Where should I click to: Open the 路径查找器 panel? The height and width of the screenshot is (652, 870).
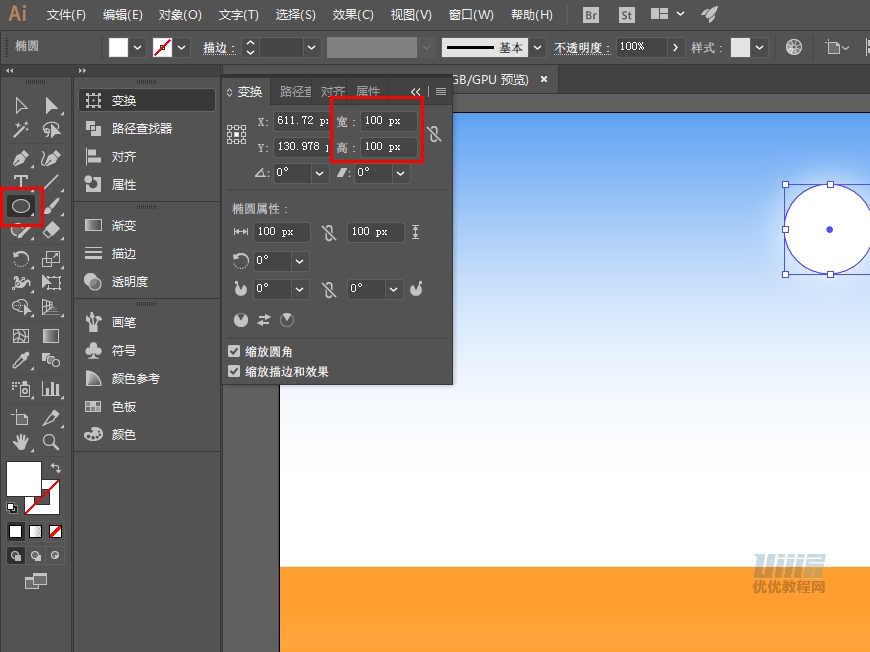point(141,128)
